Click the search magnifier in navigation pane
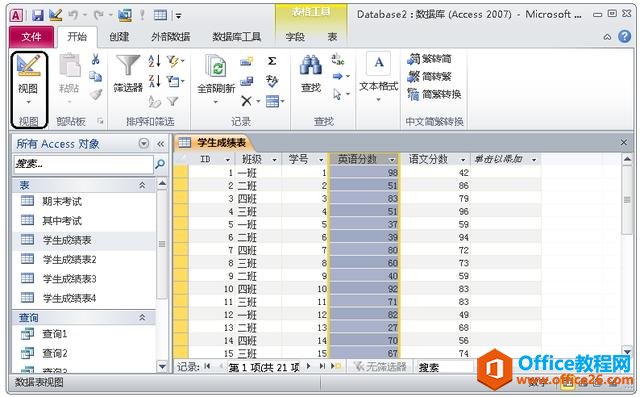This screenshot has width=640, height=397. (x=160, y=164)
